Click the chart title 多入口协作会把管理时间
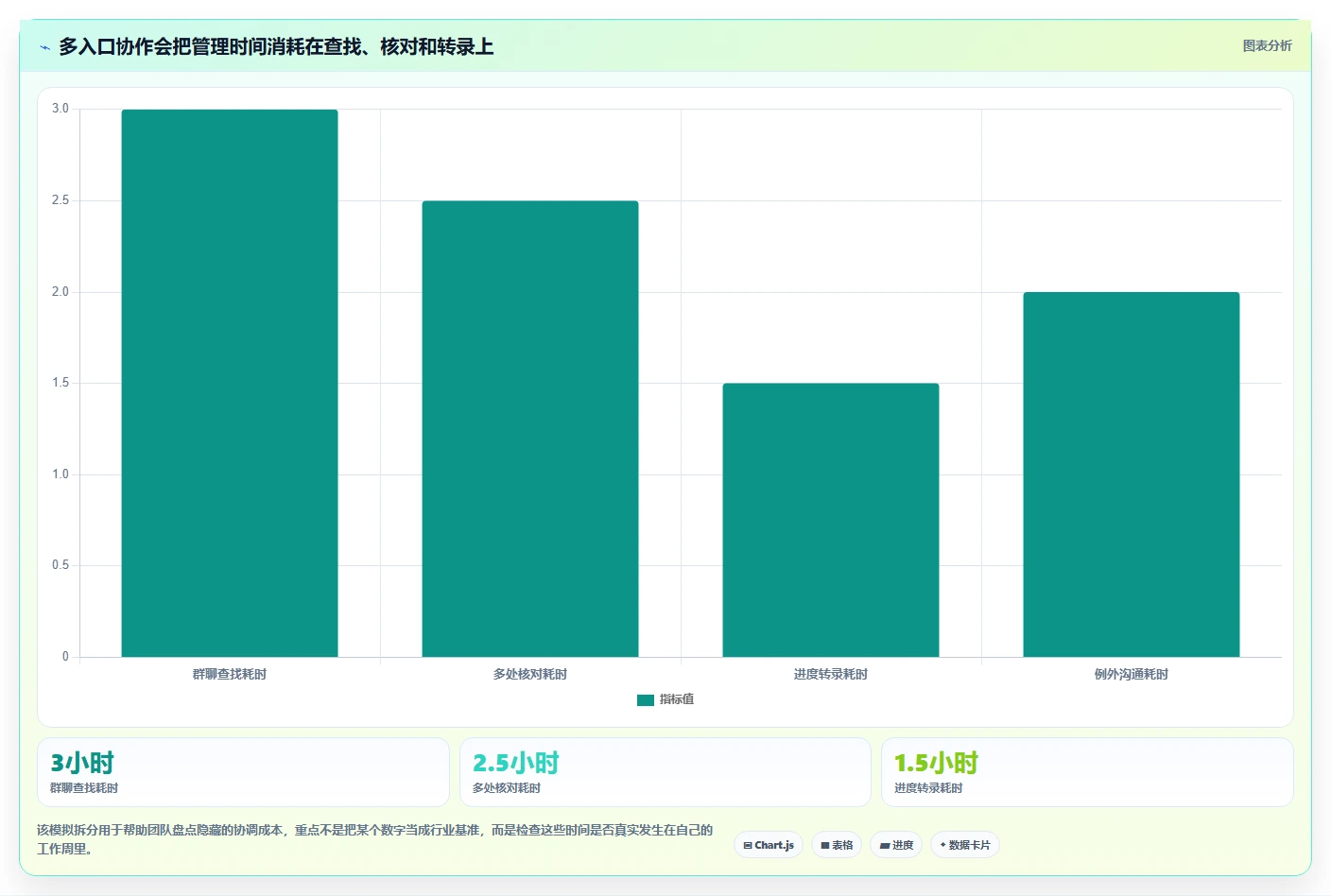The width and height of the screenshot is (1331, 896). (x=276, y=46)
